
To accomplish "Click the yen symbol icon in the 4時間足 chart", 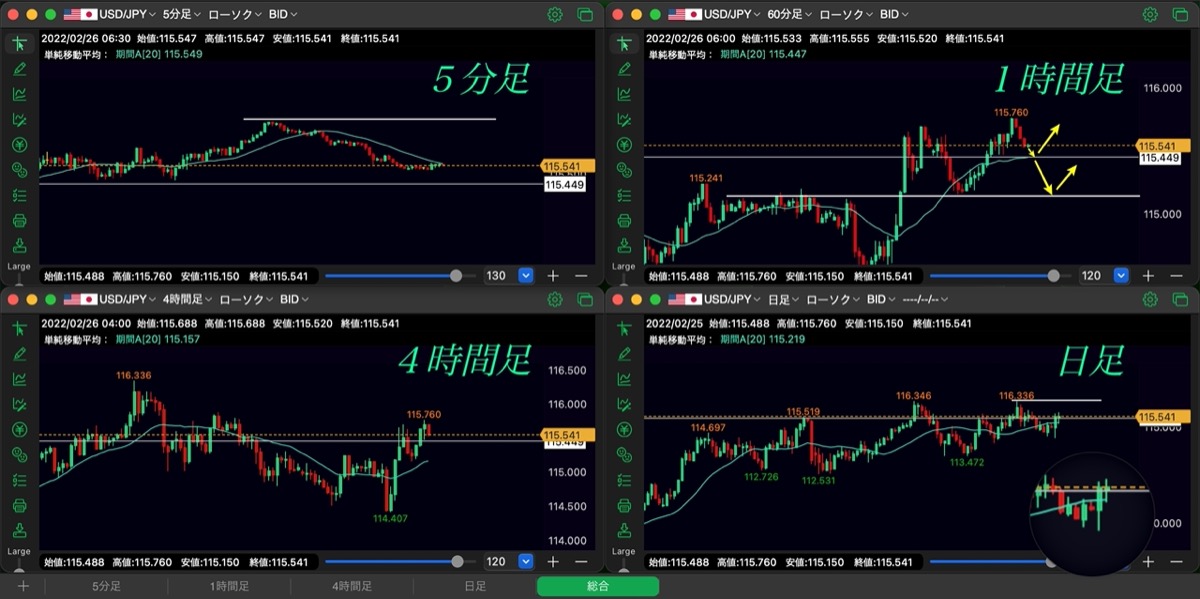I will [20, 429].
